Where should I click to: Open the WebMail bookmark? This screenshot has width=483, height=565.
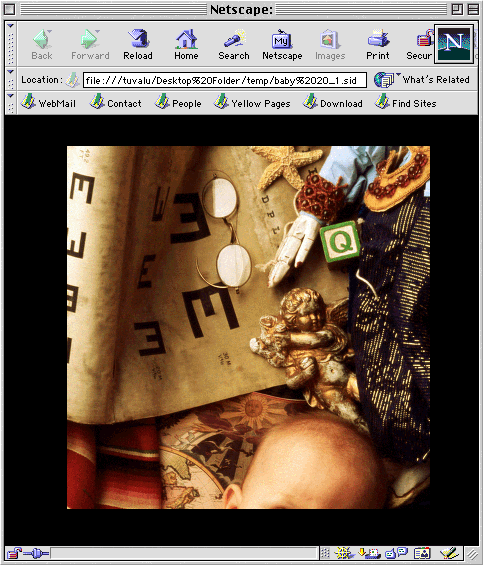pyautogui.click(x=48, y=103)
